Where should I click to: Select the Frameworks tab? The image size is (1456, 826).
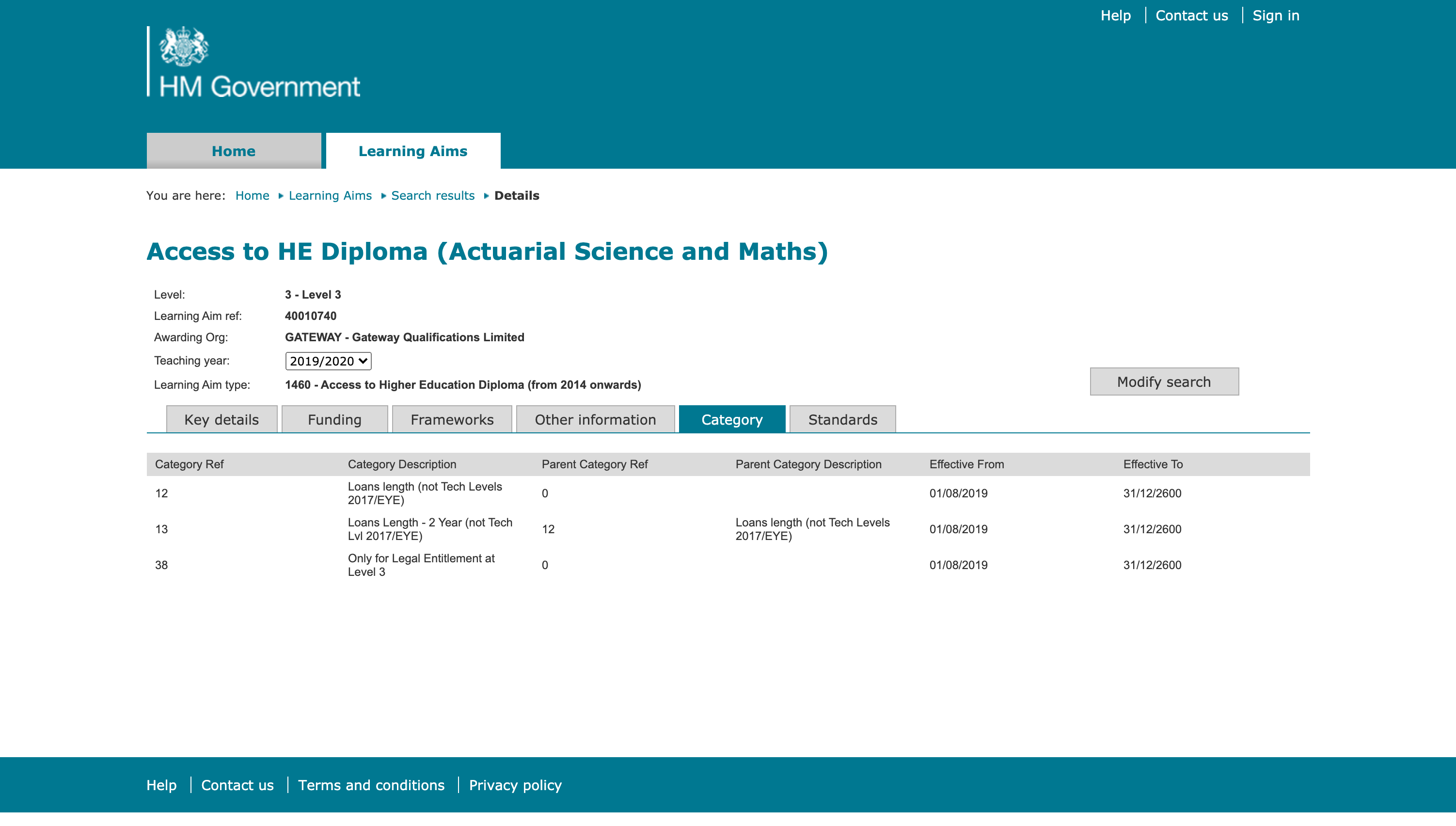(x=452, y=419)
